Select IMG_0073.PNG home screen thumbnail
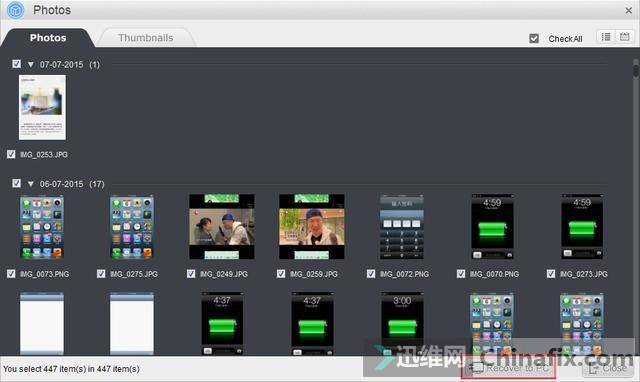 (x=42, y=227)
